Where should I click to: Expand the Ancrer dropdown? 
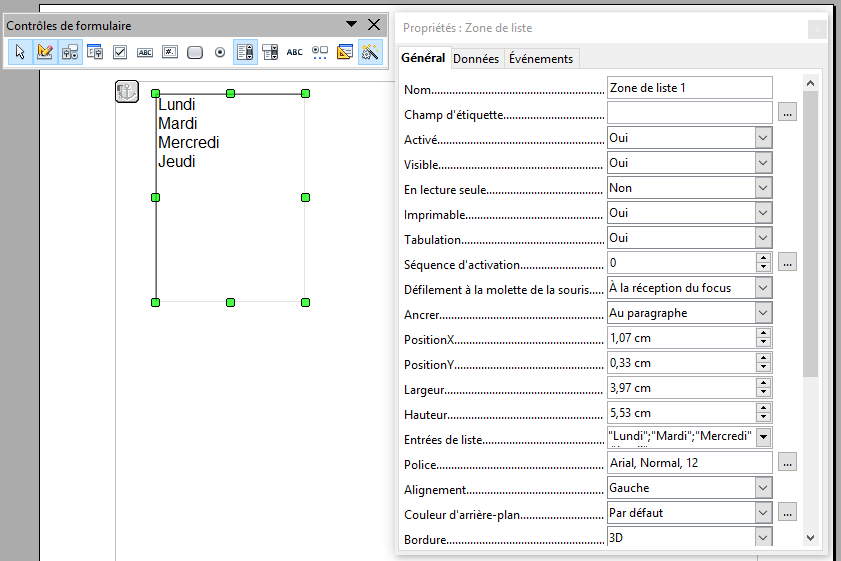(763, 313)
